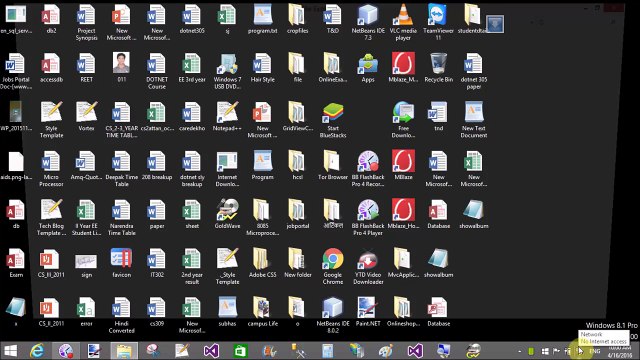The height and width of the screenshot is (360, 640).
Task: Select the dotnet 305 paper document
Action: (473, 64)
